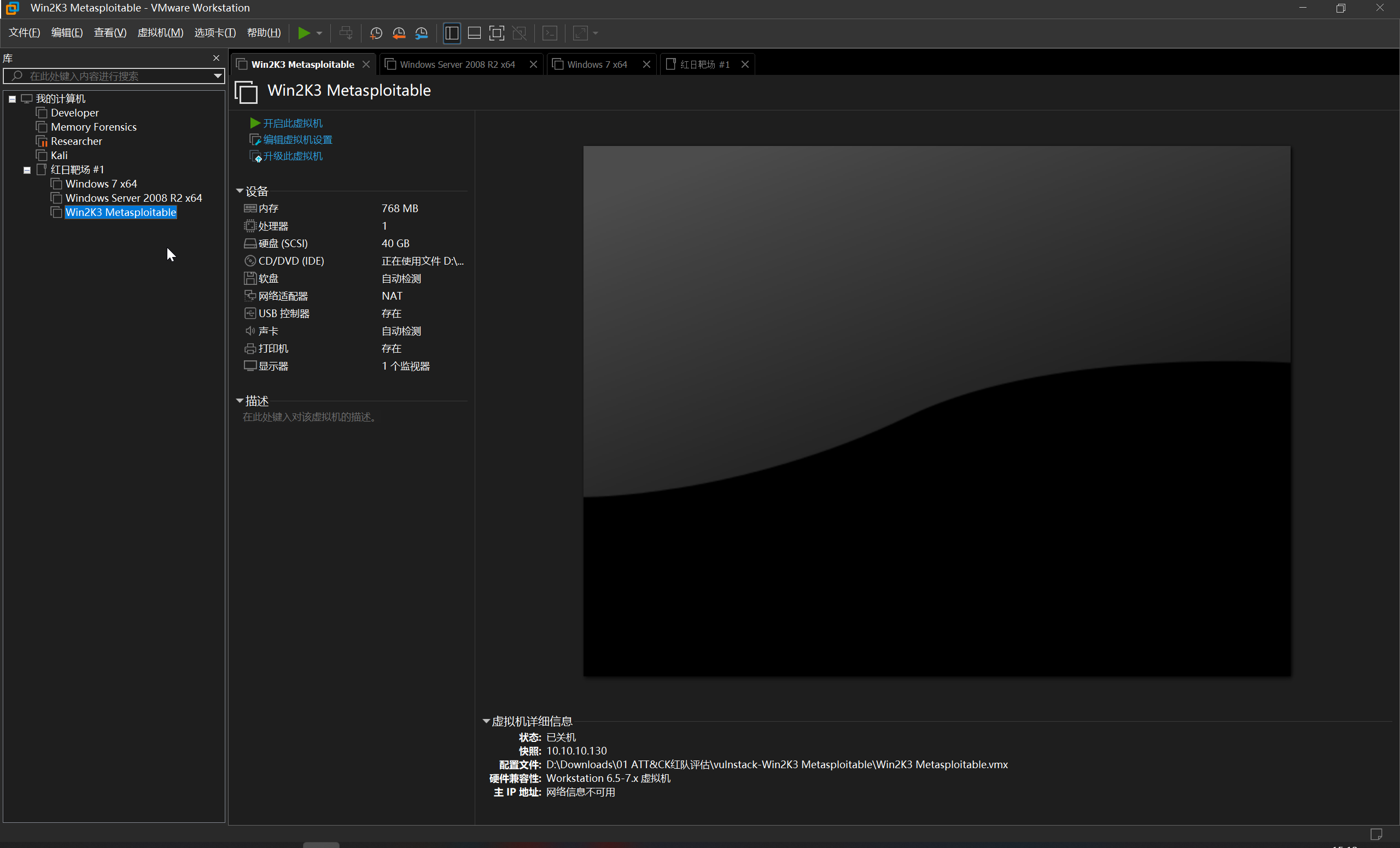Click the 10.10.10.130 snapshot value
This screenshot has width=1400, height=848.
(576, 751)
